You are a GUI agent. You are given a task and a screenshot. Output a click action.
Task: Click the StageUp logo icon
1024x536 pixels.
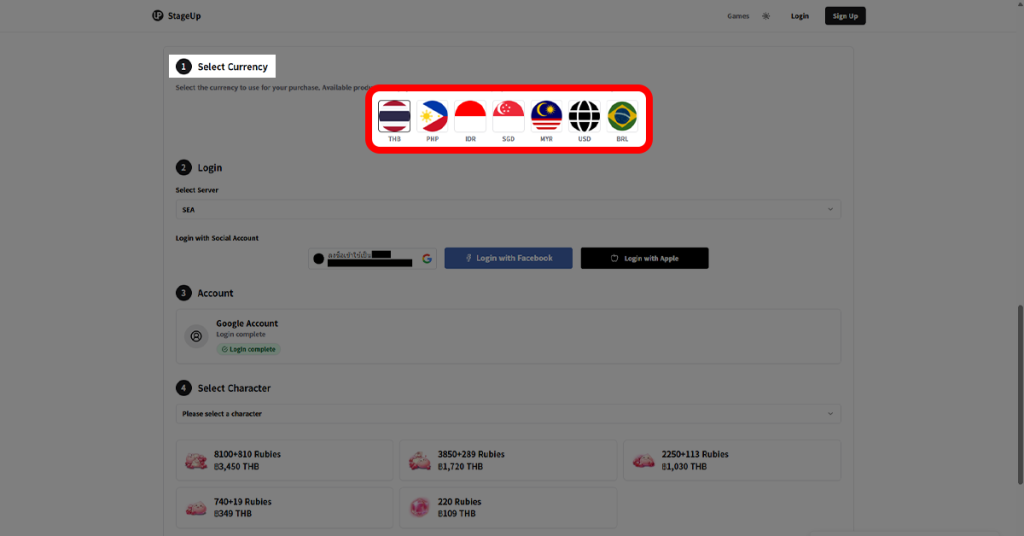click(x=158, y=16)
